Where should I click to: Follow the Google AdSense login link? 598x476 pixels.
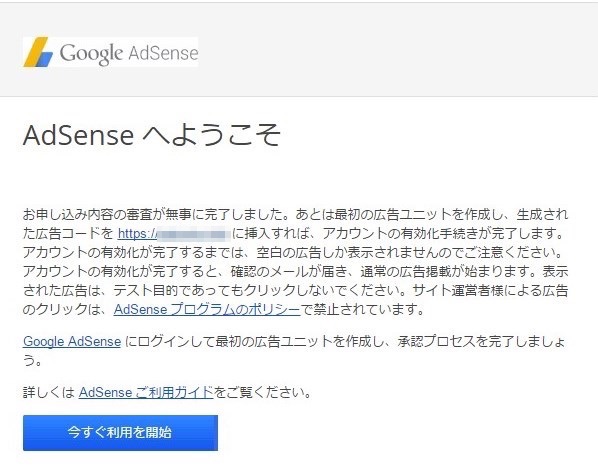[x=72, y=341]
